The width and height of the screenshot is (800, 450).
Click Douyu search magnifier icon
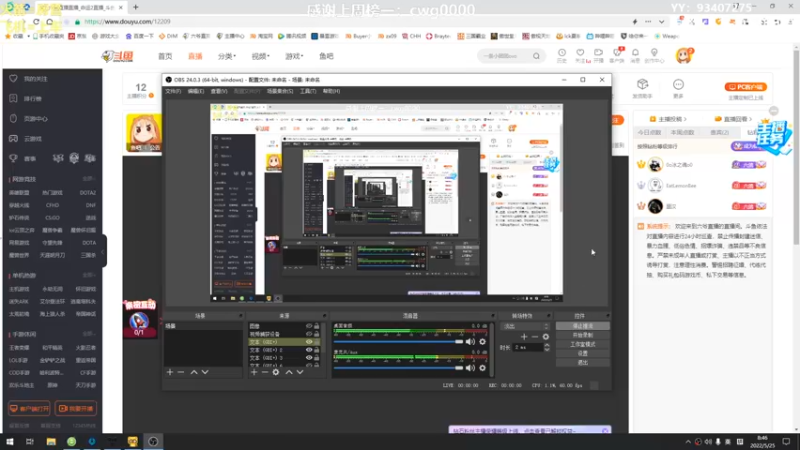click(x=536, y=56)
